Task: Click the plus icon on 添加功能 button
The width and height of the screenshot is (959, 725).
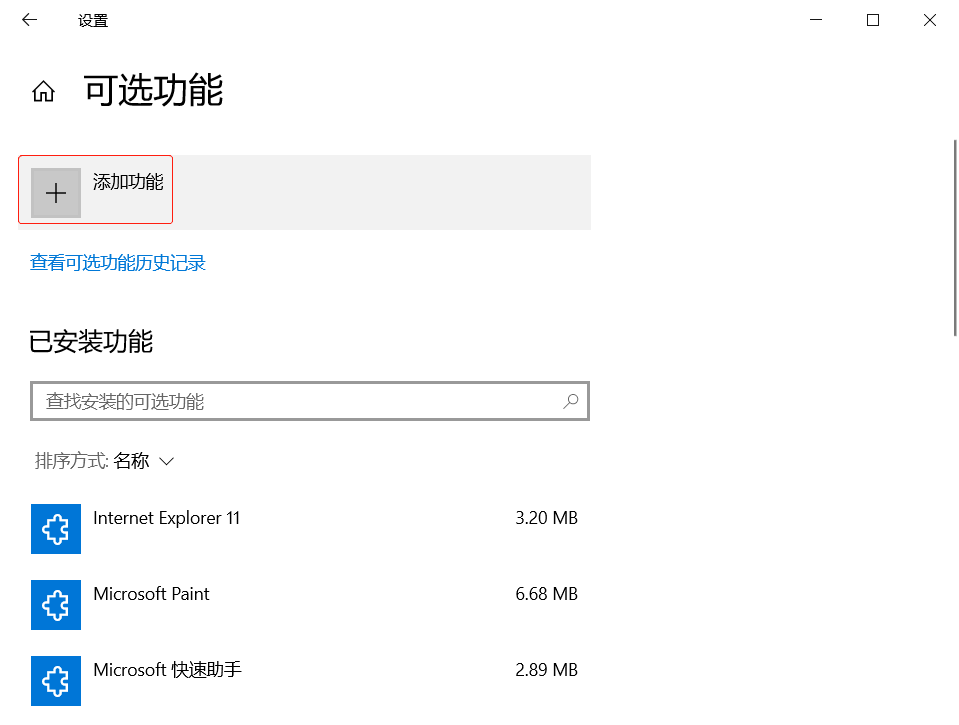Action: (x=56, y=192)
